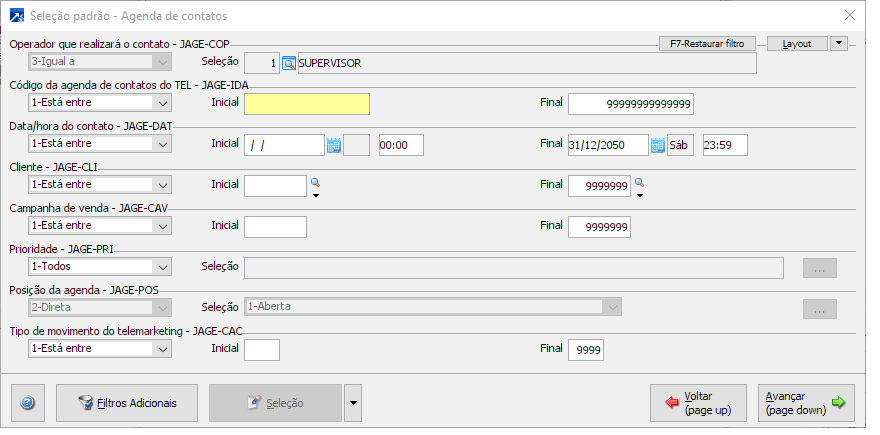Open JAGE-IDA condition combo box

(x=100, y=103)
